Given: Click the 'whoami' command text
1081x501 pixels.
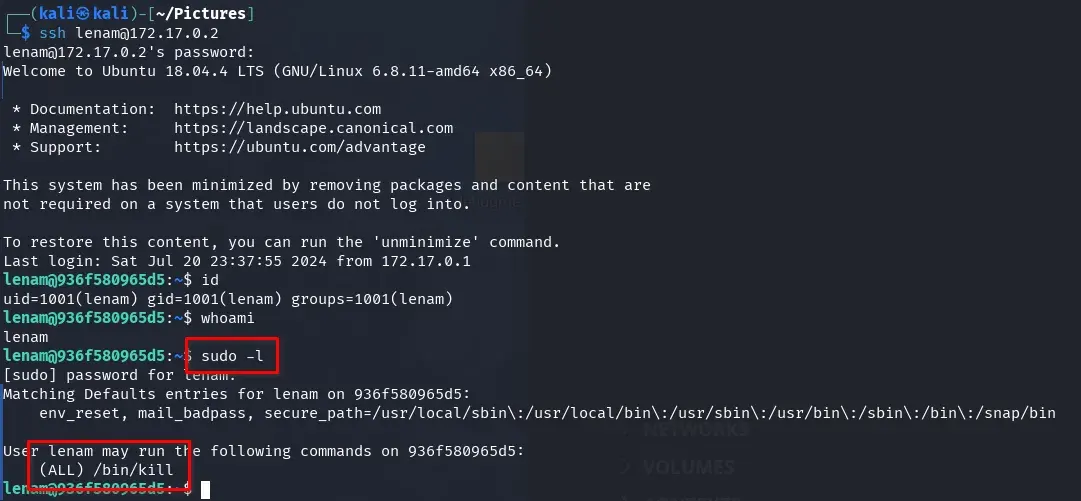Looking at the screenshot, I should pyautogui.click(x=228, y=318).
